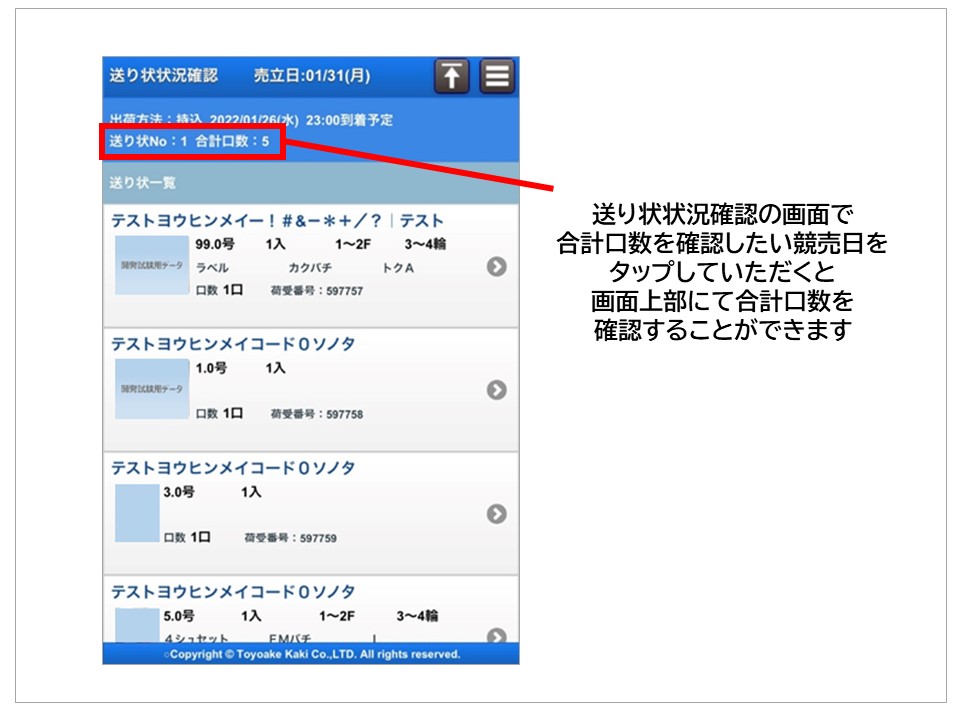Select thumbnail of the 3.0号 item
Image resolution: width=960 pixels, height=720 pixels.
tap(137, 513)
